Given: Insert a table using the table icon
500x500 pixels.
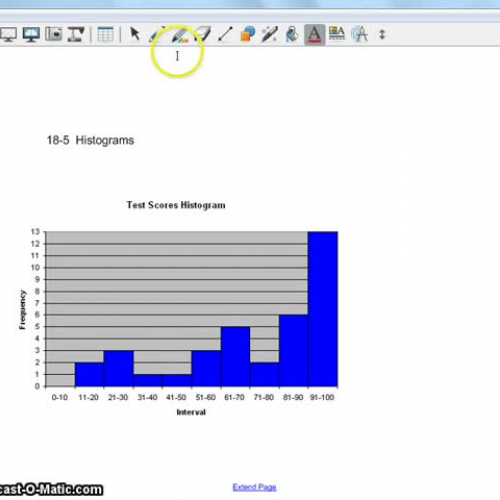Looking at the screenshot, I should (x=106, y=34).
